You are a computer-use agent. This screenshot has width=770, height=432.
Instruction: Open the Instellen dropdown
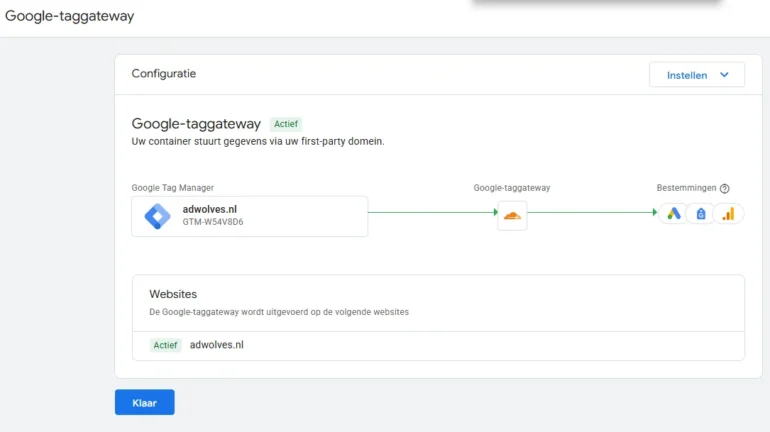(x=697, y=75)
